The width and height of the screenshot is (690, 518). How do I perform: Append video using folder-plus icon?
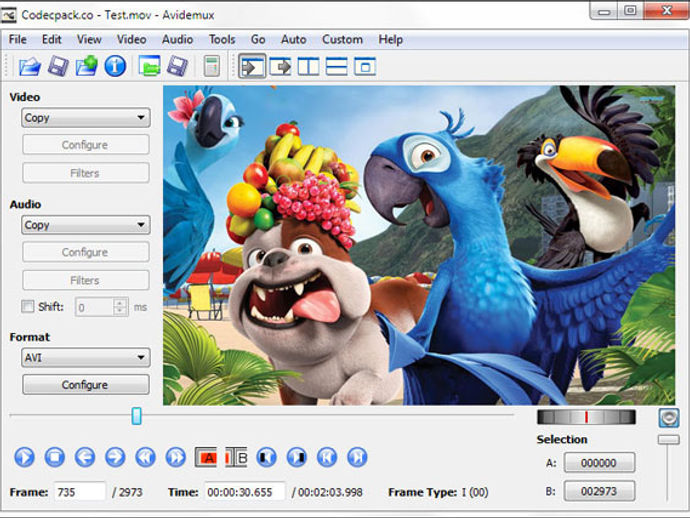point(86,66)
